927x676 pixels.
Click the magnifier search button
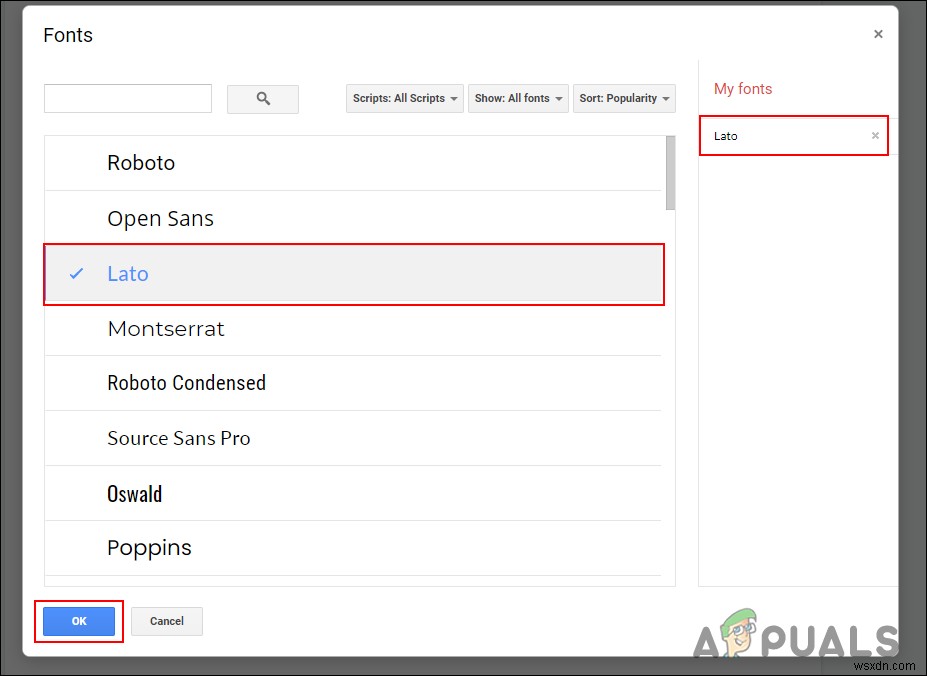pyautogui.click(x=263, y=99)
